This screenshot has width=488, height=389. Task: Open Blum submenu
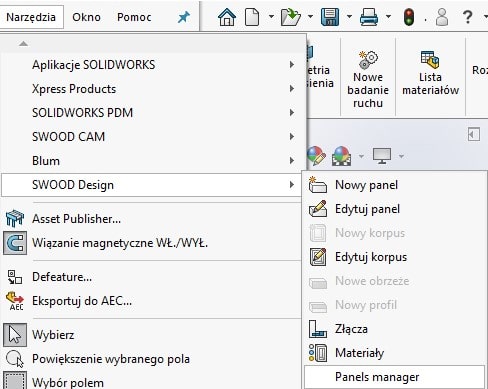153,161
